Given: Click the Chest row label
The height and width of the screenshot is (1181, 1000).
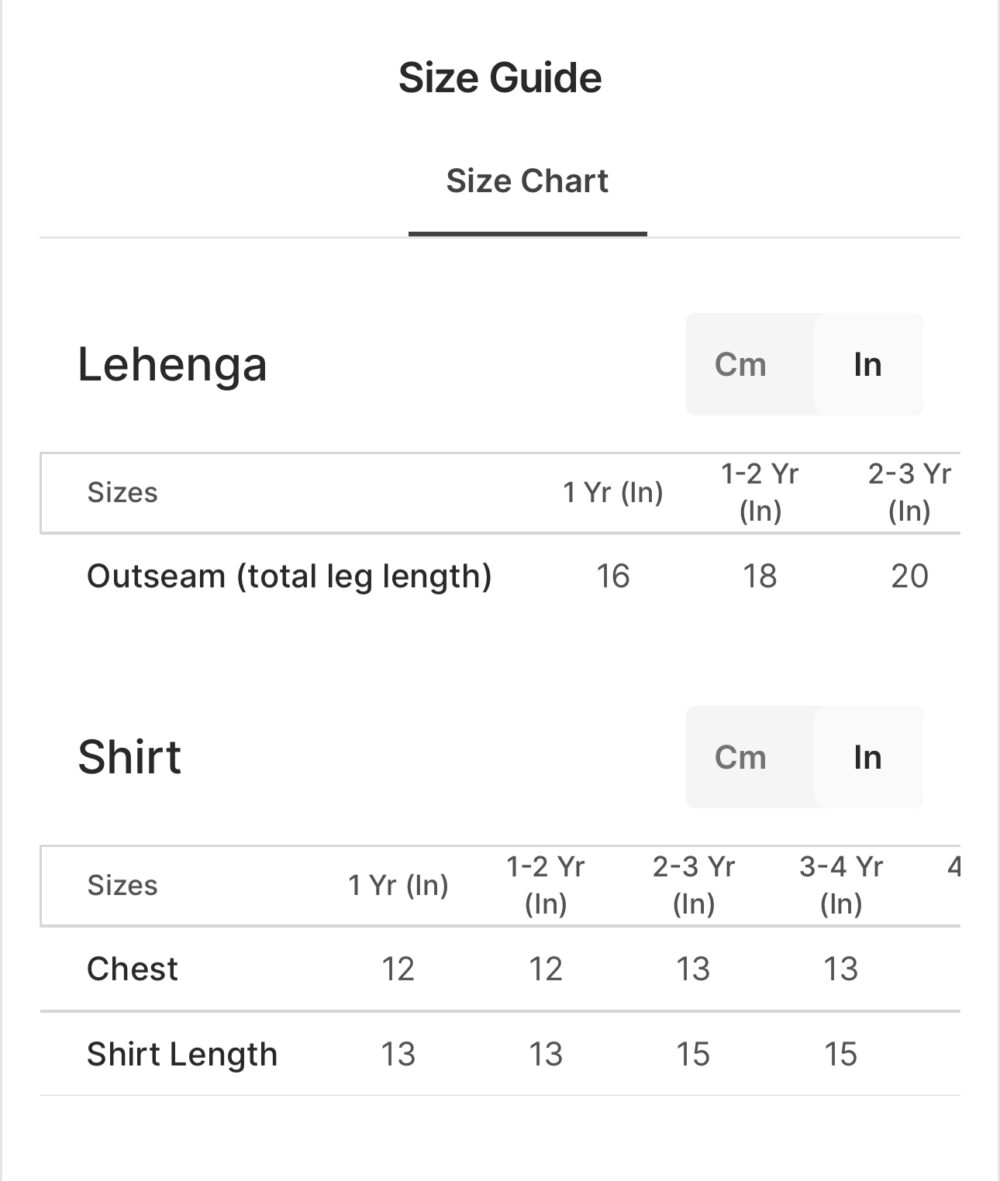Looking at the screenshot, I should click(x=132, y=969).
